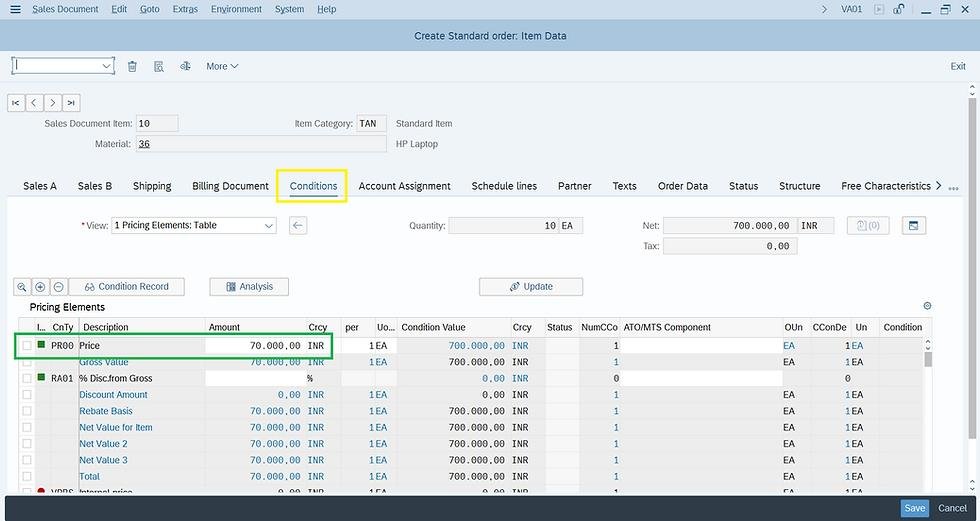
Task: Go to next item arrow icon
Action: (x=52, y=102)
